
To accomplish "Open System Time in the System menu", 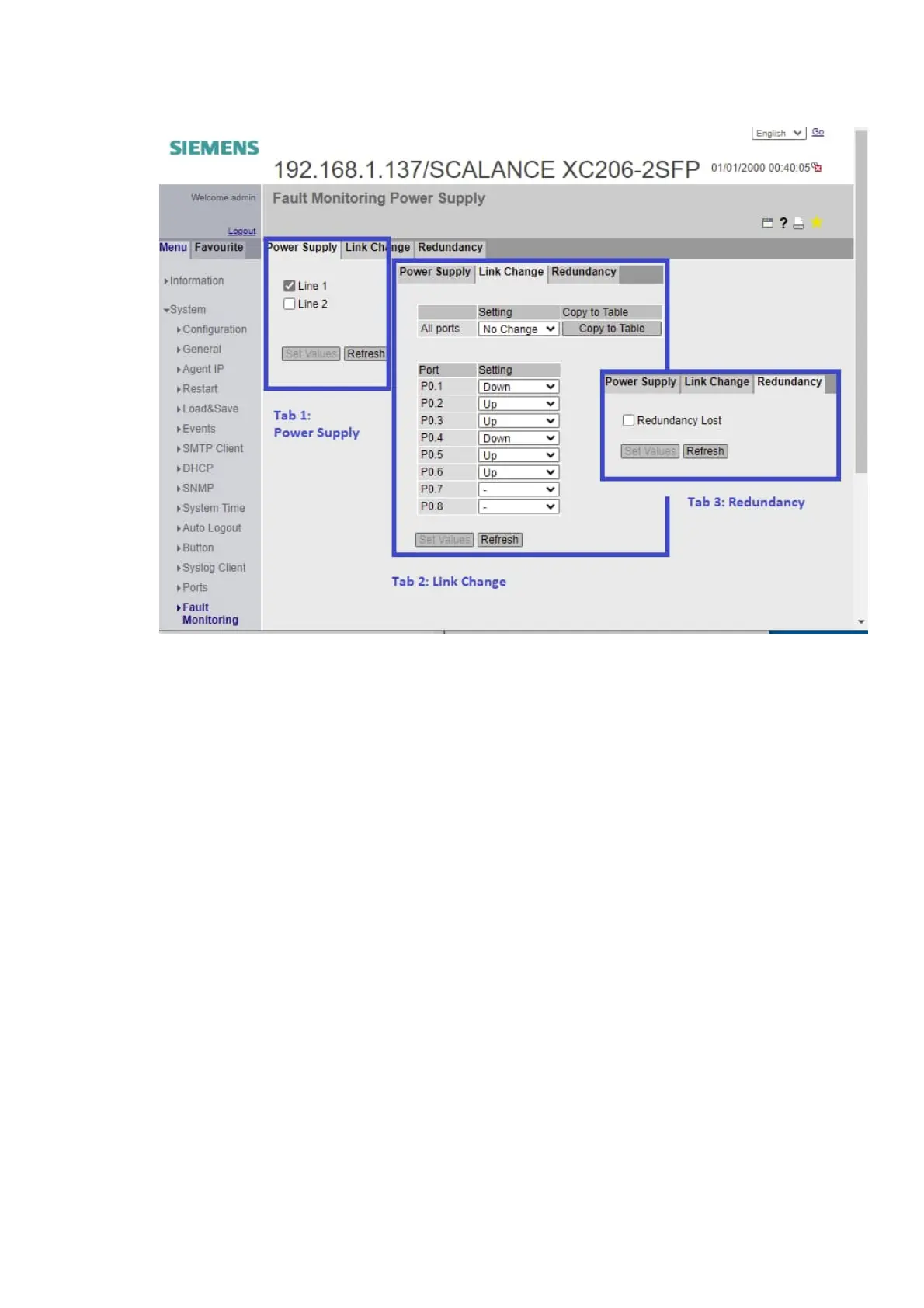I will (x=211, y=508).
